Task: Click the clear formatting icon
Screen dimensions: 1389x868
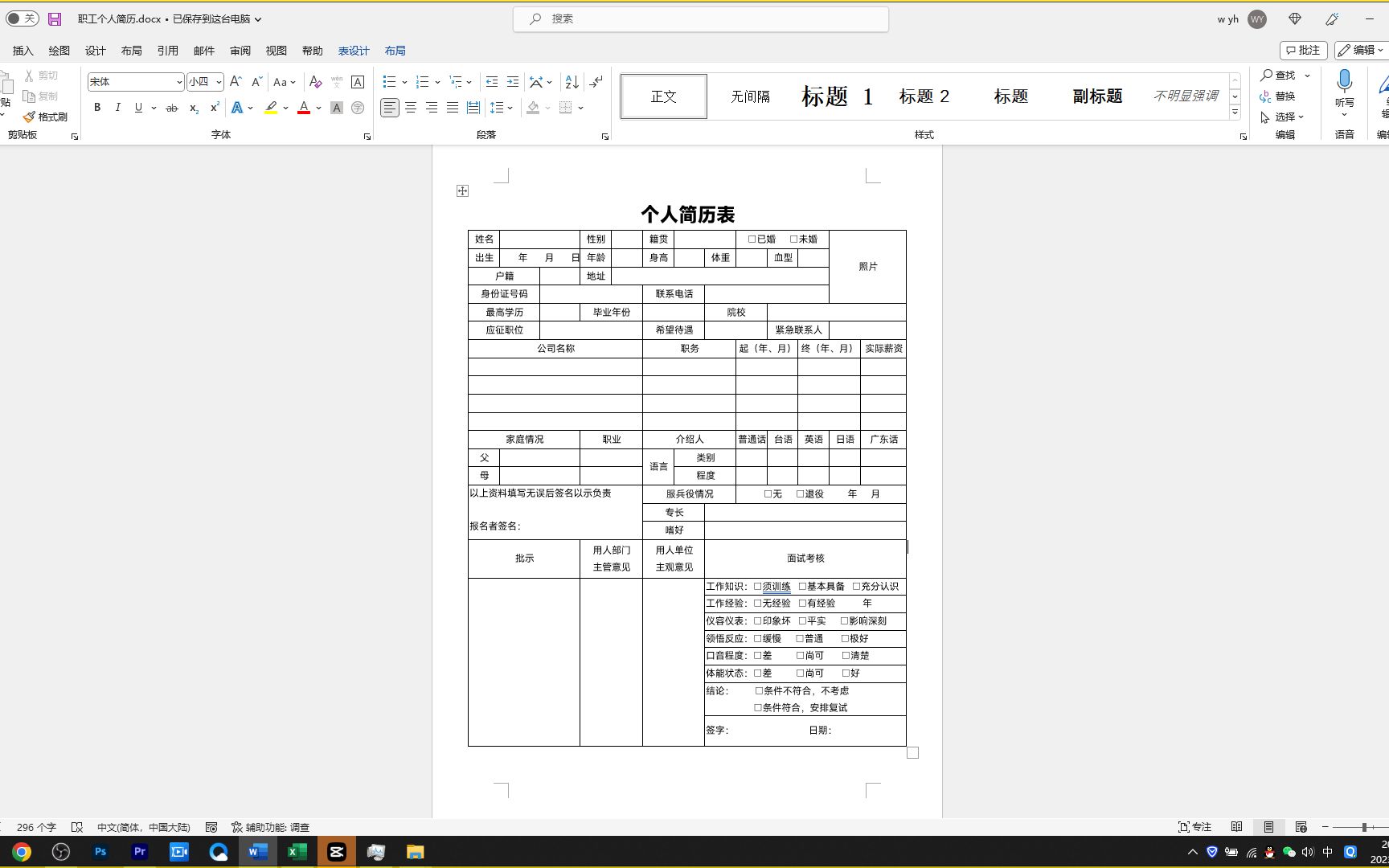Action: 315,81
